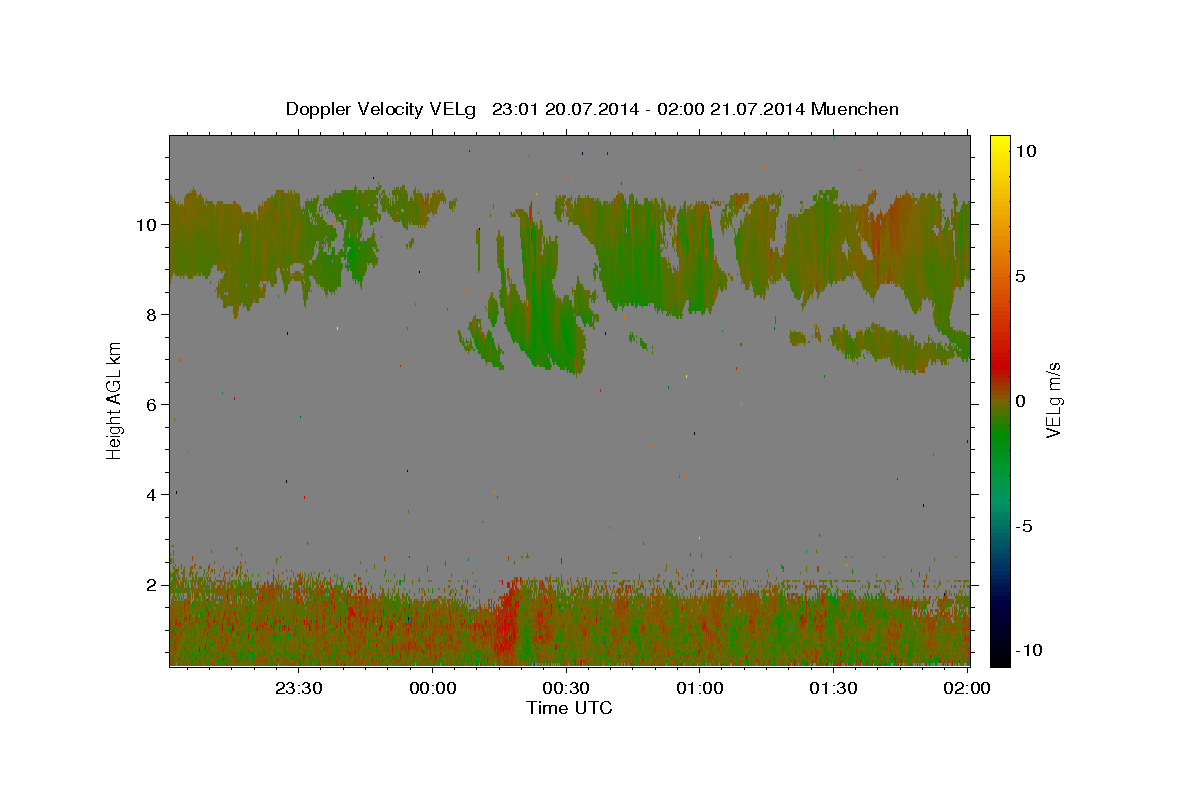
Task: Click the 23:30 time tick label
Action: (299, 688)
